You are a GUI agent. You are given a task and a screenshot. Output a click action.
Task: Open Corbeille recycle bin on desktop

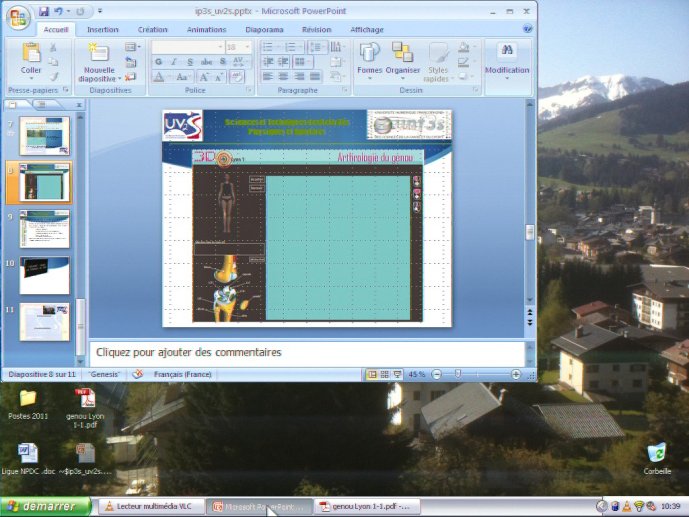click(657, 459)
